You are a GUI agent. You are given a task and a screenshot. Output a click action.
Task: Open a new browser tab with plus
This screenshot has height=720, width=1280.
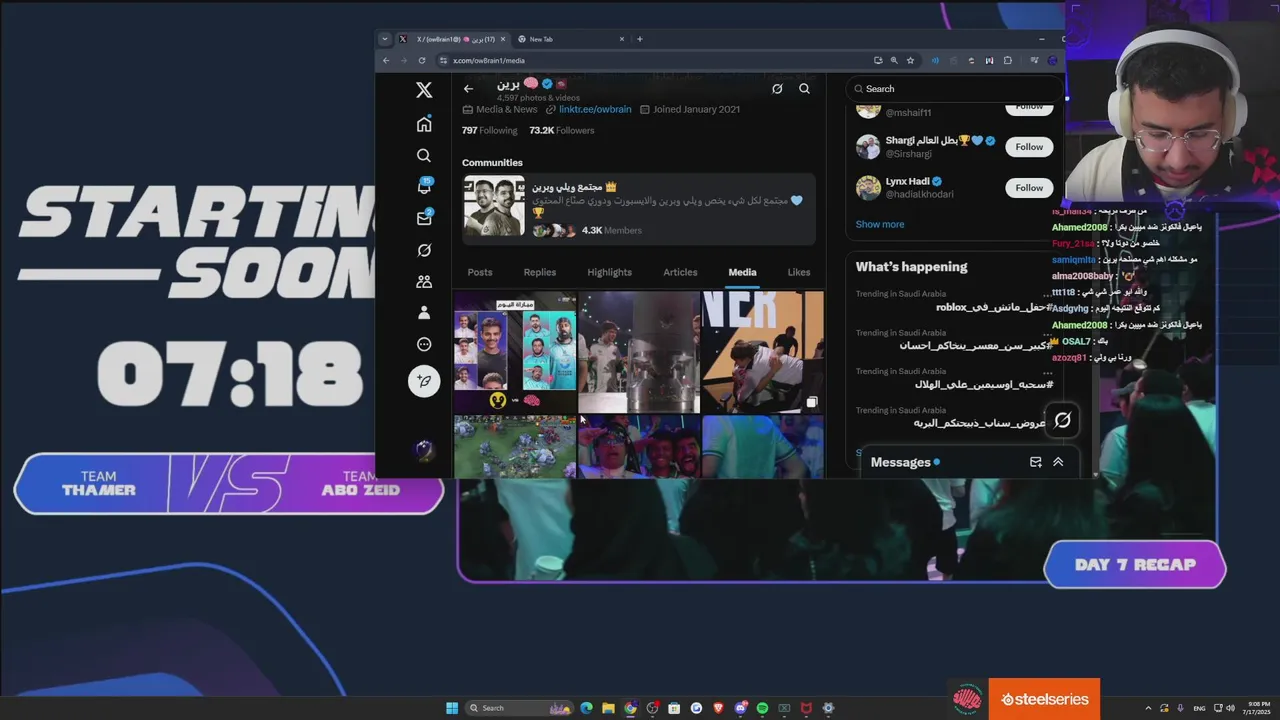640,39
